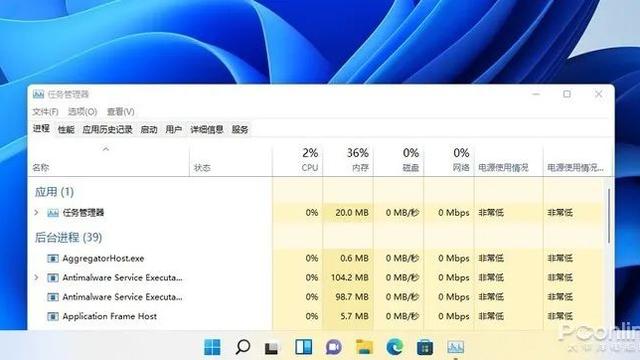Click 0% CPU in AggregatorHost.exe row
This screenshot has height=360, width=640.
point(312,258)
